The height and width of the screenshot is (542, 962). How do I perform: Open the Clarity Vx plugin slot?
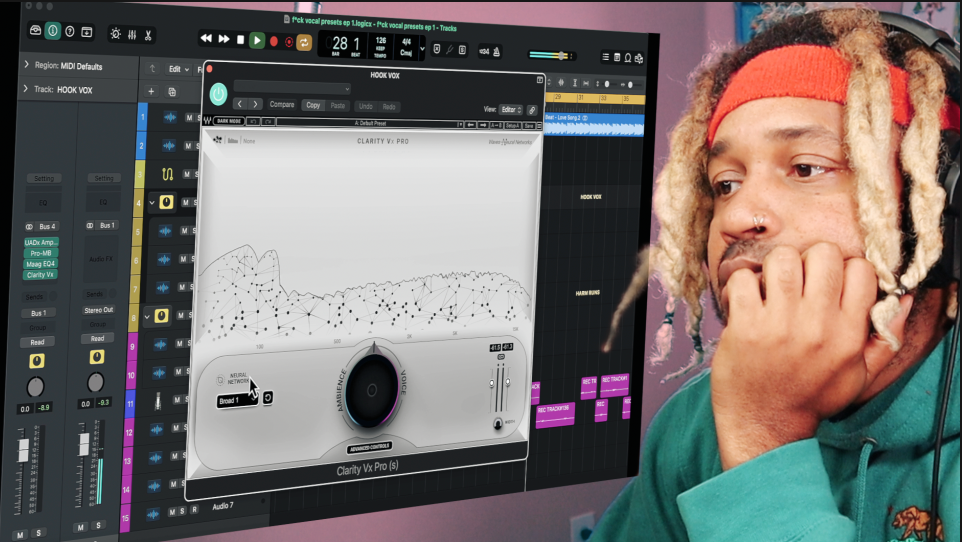[40, 275]
